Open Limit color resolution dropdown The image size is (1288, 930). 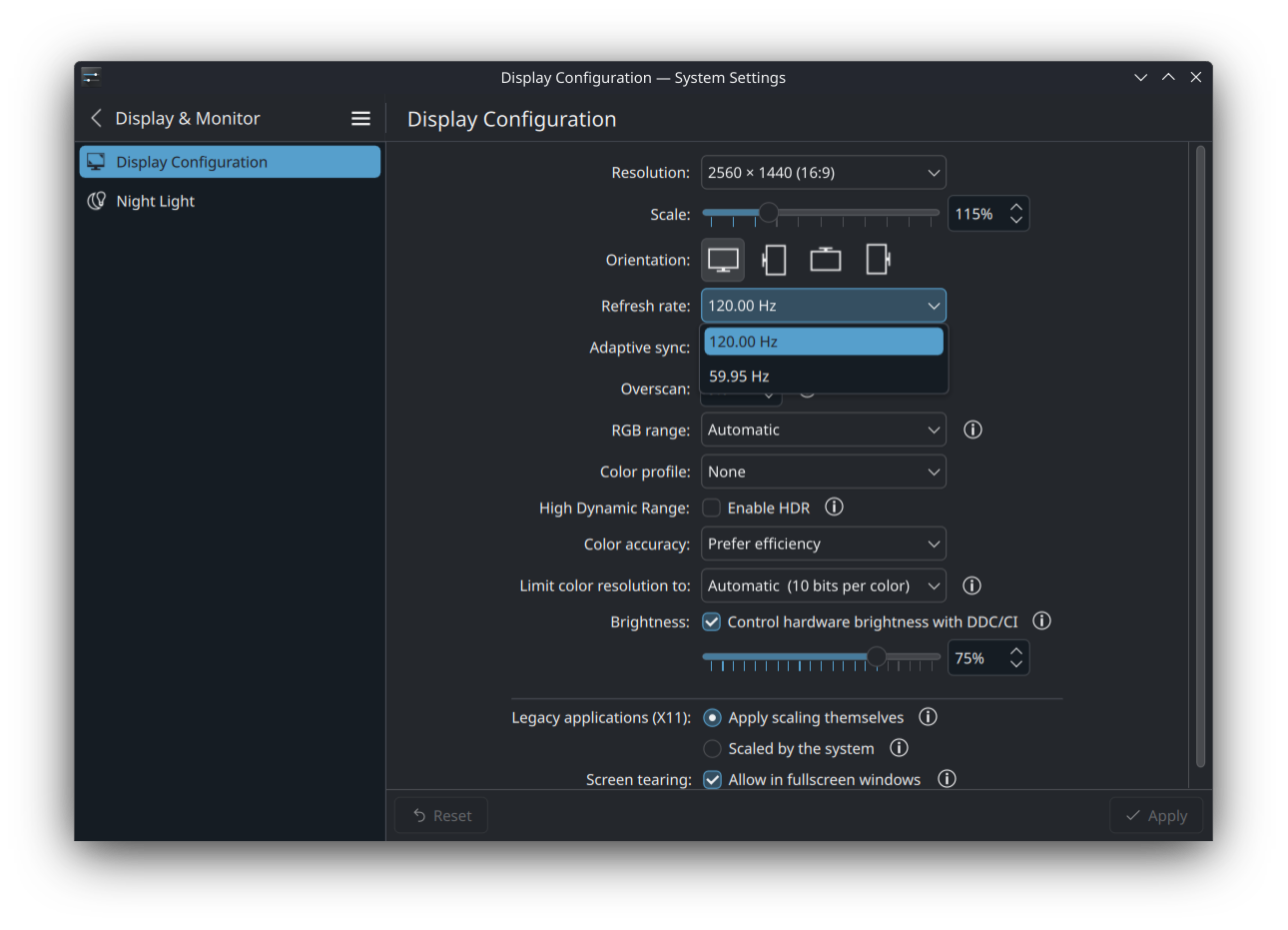(x=824, y=585)
